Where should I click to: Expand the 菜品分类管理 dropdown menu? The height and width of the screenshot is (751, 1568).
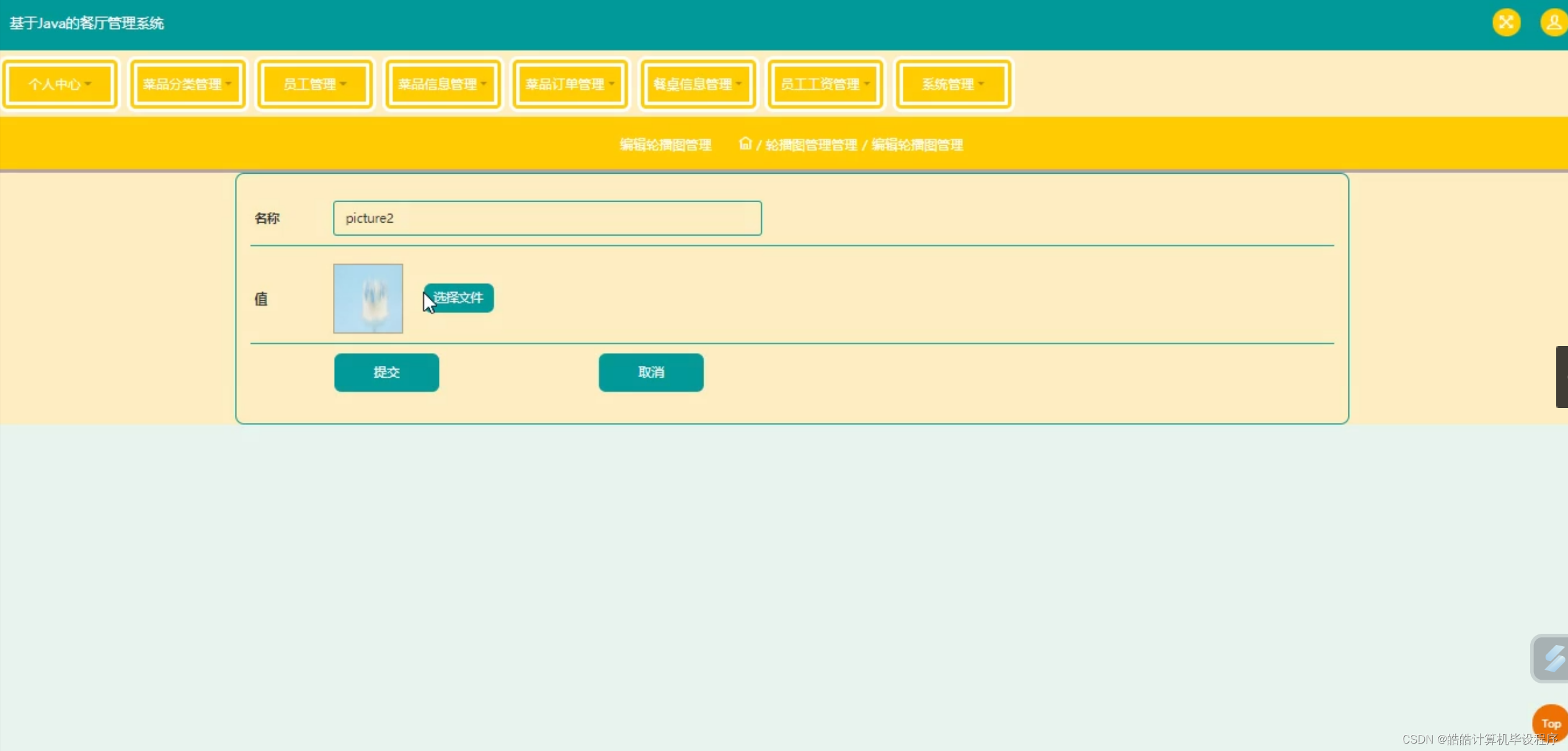(187, 84)
